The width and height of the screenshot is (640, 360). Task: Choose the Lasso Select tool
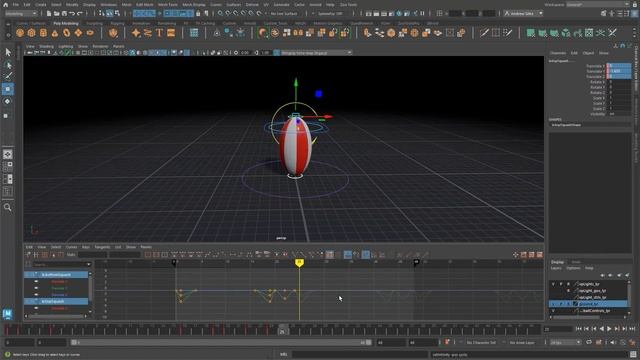(8, 65)
